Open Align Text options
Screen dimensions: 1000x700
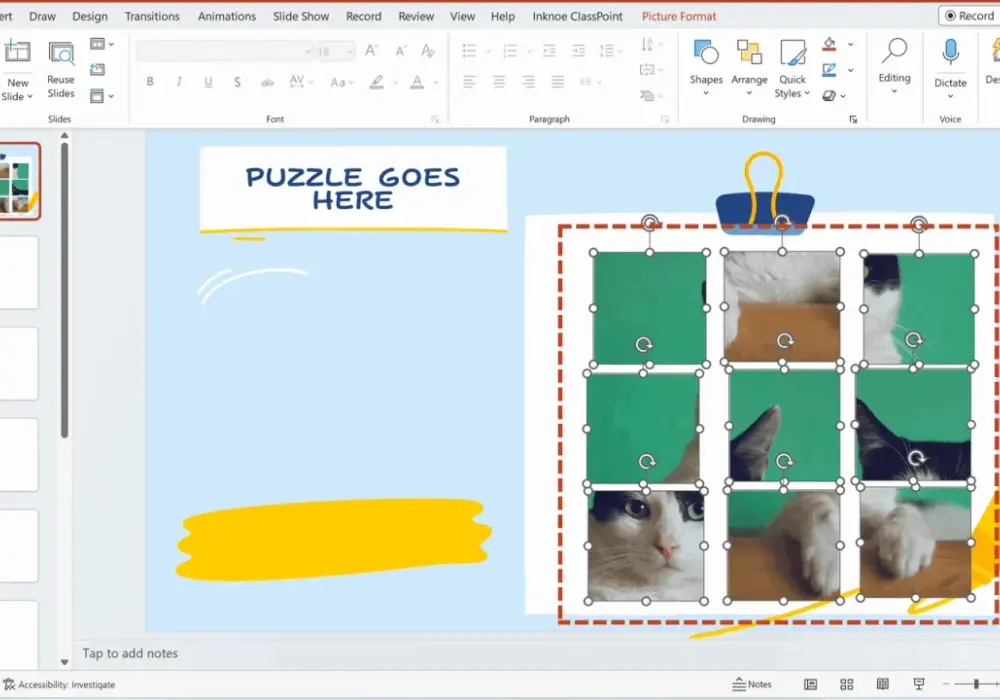click(652, 69)
